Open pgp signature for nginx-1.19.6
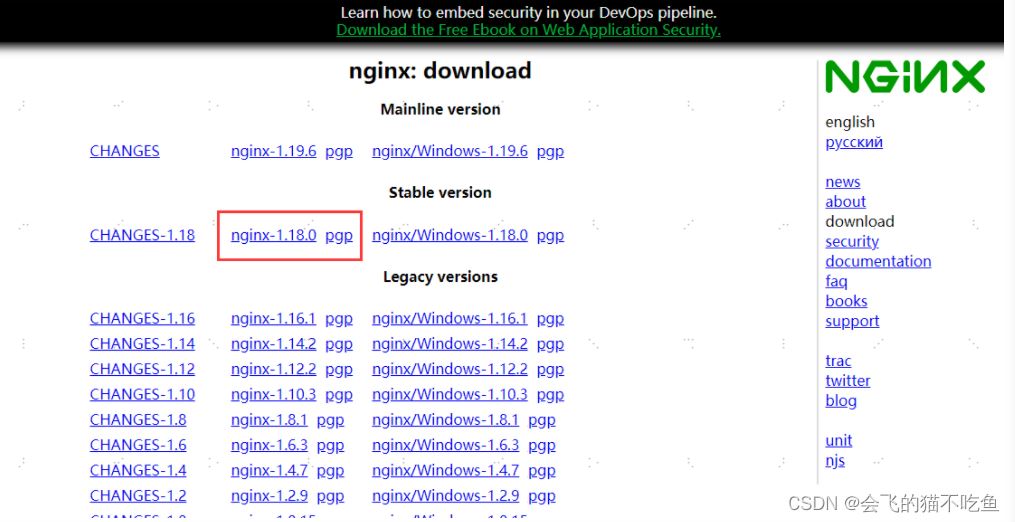 pos(339,152)
